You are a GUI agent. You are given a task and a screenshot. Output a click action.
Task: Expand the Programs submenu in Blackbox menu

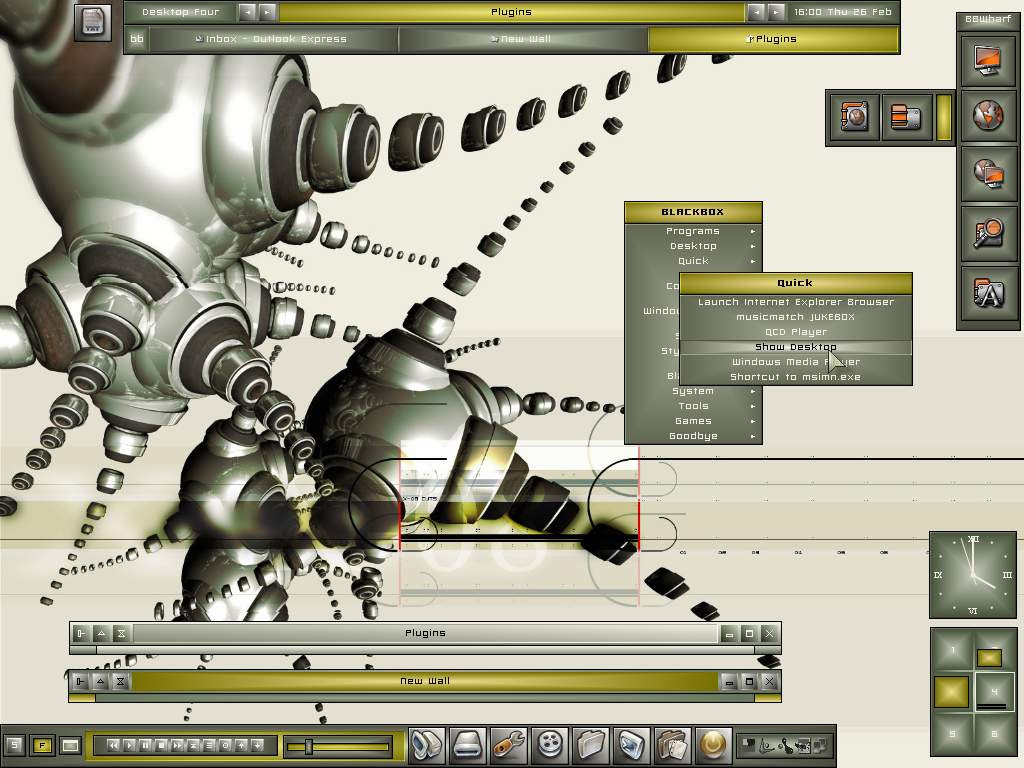694,231
